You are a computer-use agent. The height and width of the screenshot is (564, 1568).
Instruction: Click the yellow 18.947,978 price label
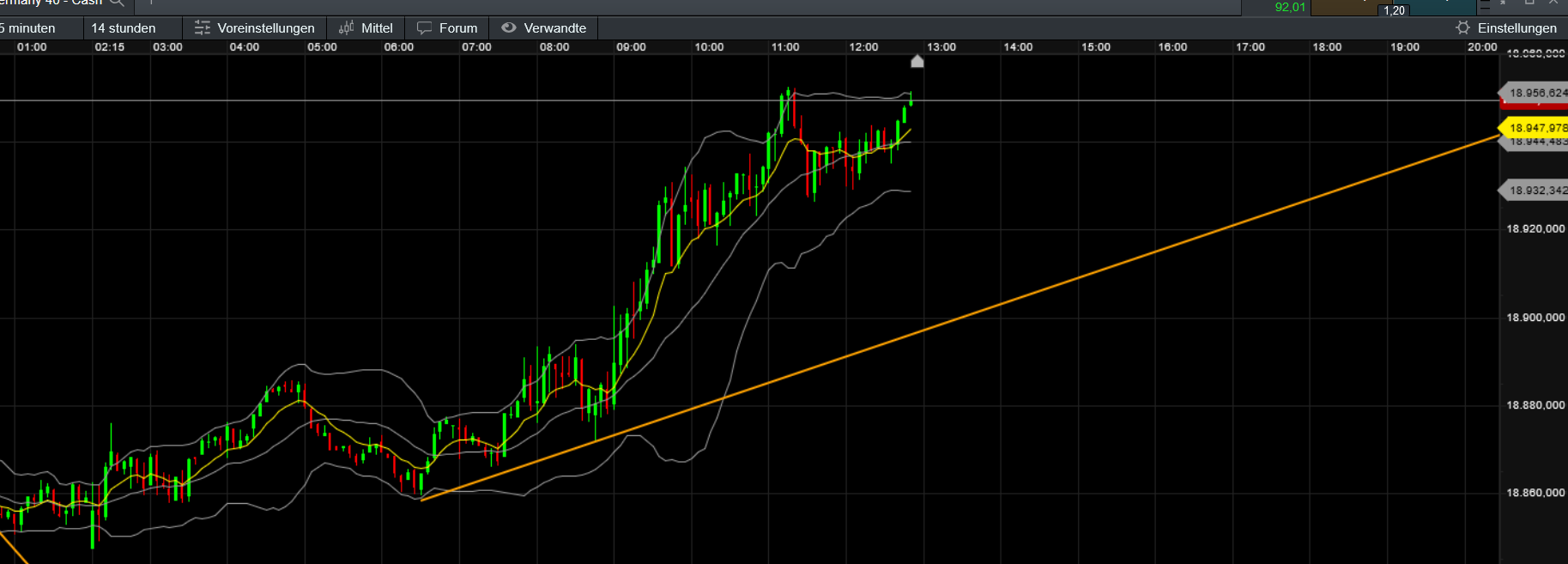point(1535,128)
